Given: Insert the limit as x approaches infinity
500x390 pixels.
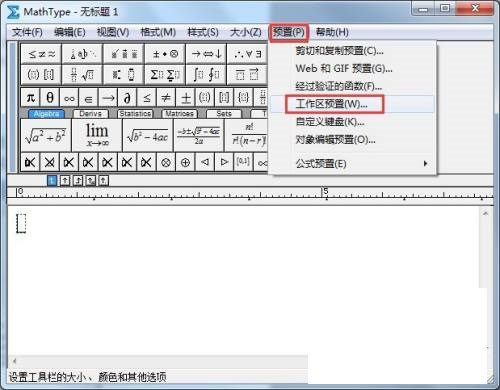Looking at the screenshot, I should click(97, 135).
